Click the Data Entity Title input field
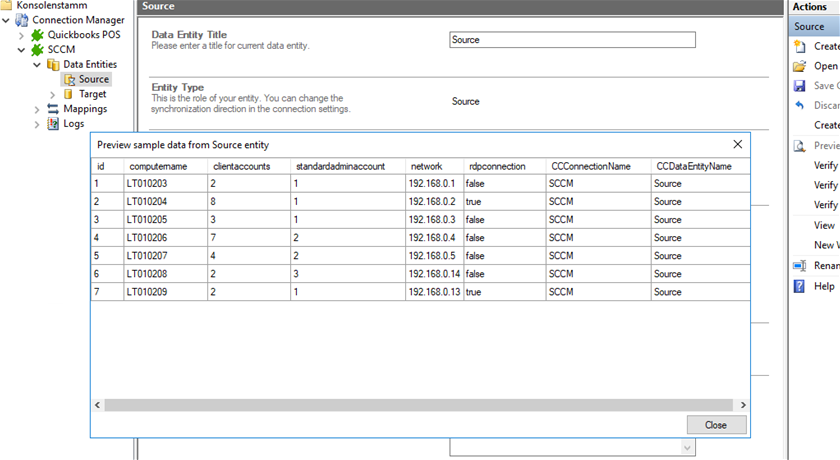 click(x=572, y=40)
